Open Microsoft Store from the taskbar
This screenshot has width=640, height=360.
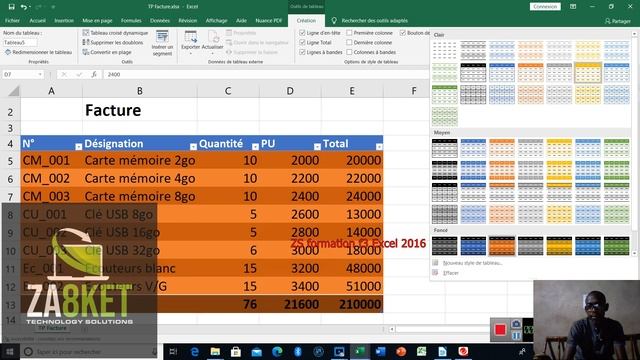236,351
